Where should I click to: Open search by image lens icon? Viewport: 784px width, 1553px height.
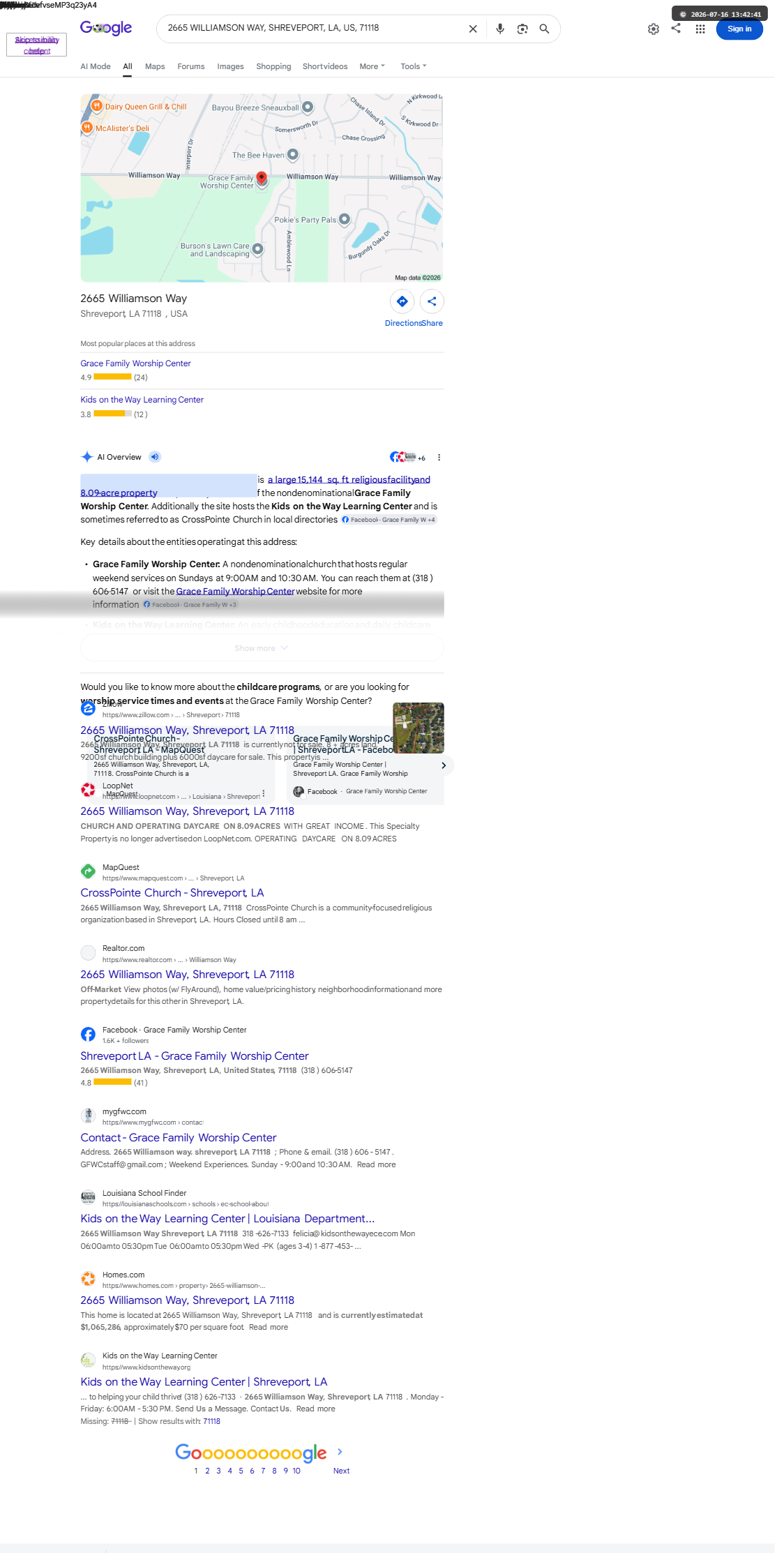pos(522,29)
